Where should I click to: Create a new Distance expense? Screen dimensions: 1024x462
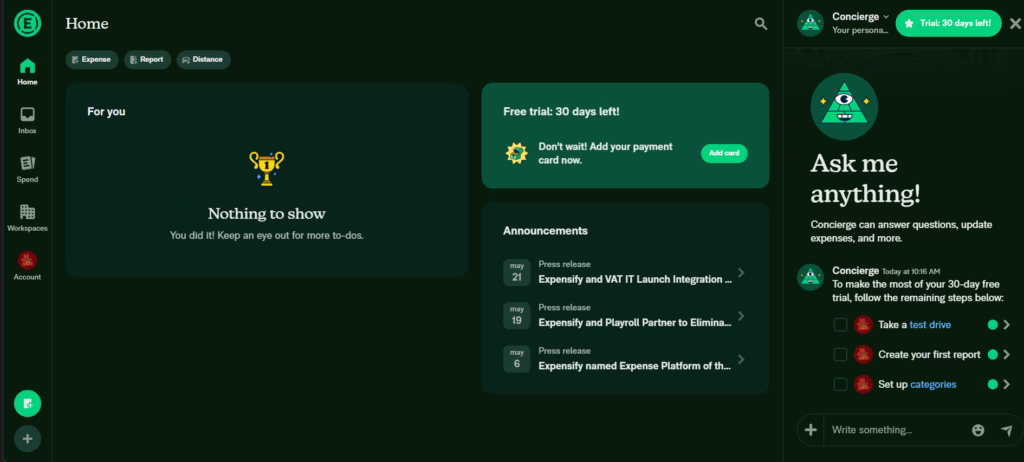coord(203,59)
